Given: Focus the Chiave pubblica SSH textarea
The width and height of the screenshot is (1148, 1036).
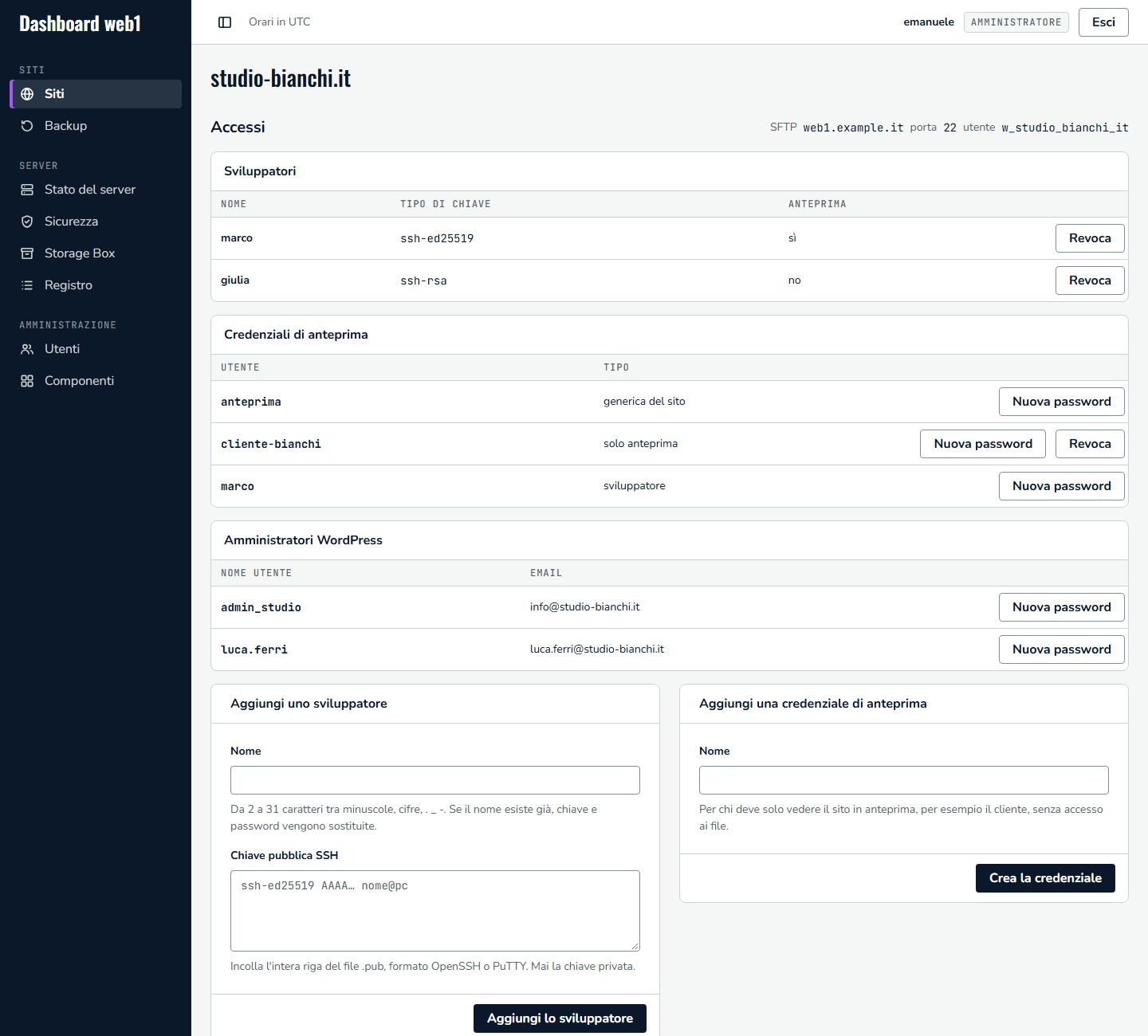Looking at the screenshot, I should point(435,911).
